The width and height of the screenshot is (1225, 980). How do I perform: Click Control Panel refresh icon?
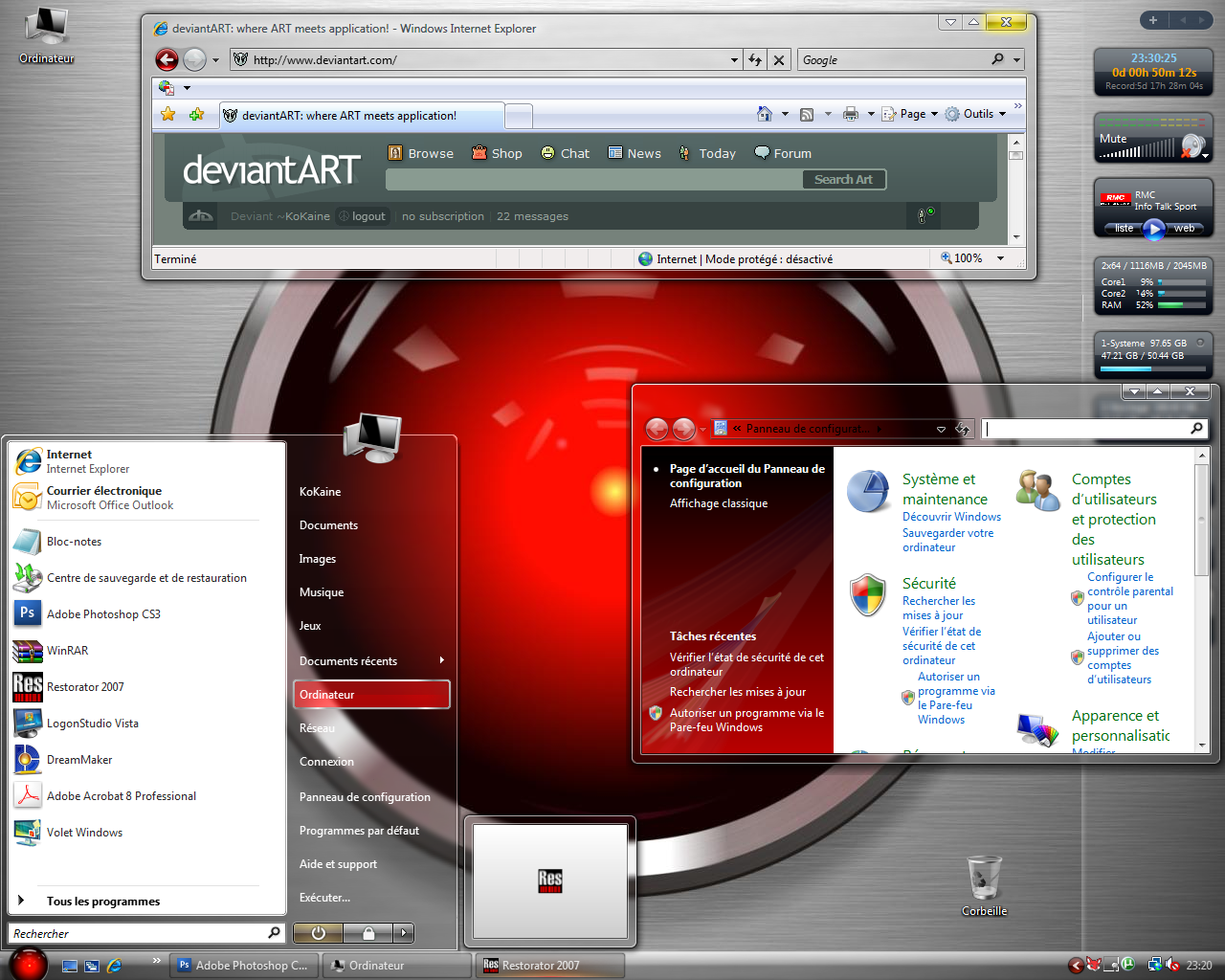[x=963, y=429]
